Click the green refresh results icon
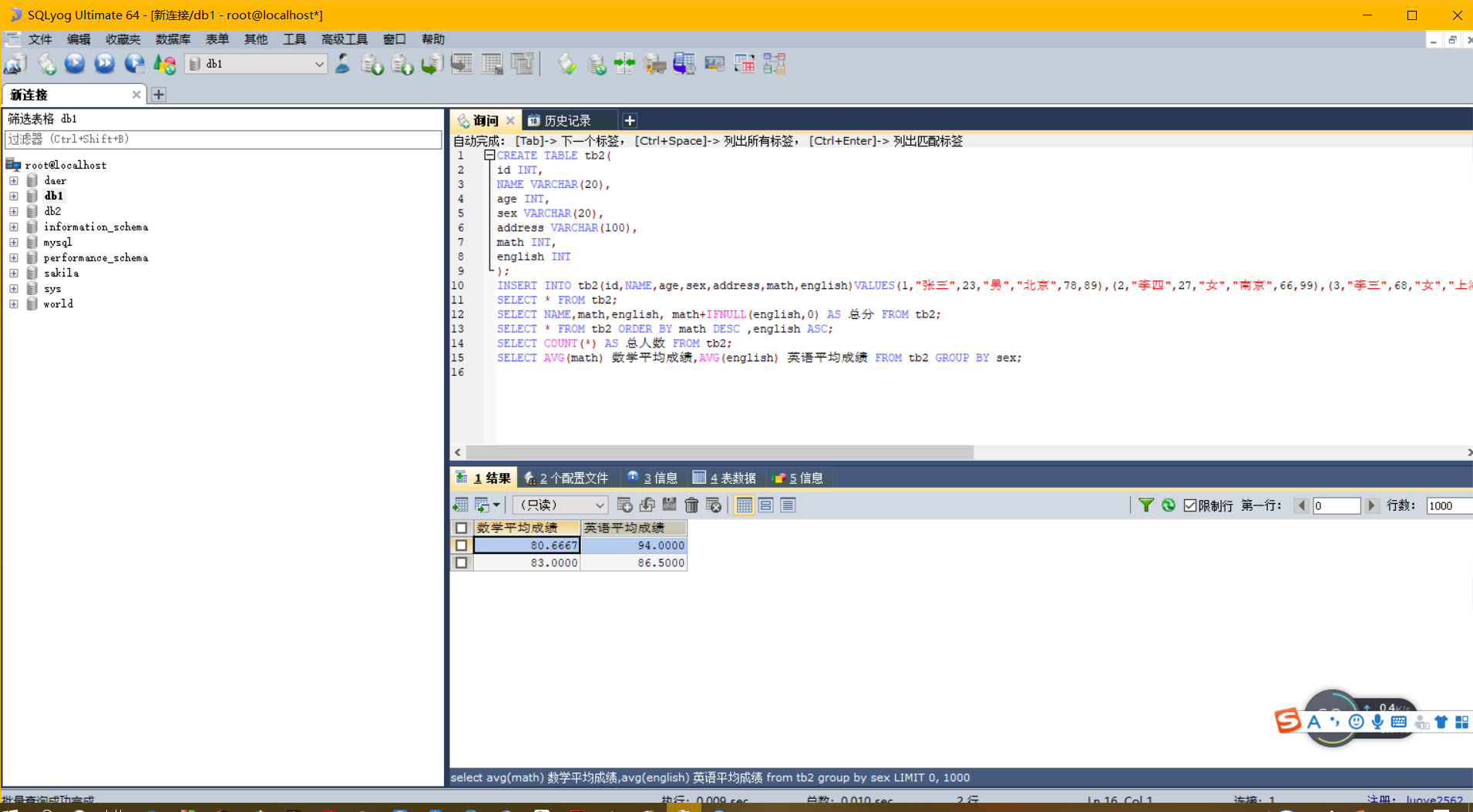Viewport: 1473px width, 812px height. [x=1169, y=505]
